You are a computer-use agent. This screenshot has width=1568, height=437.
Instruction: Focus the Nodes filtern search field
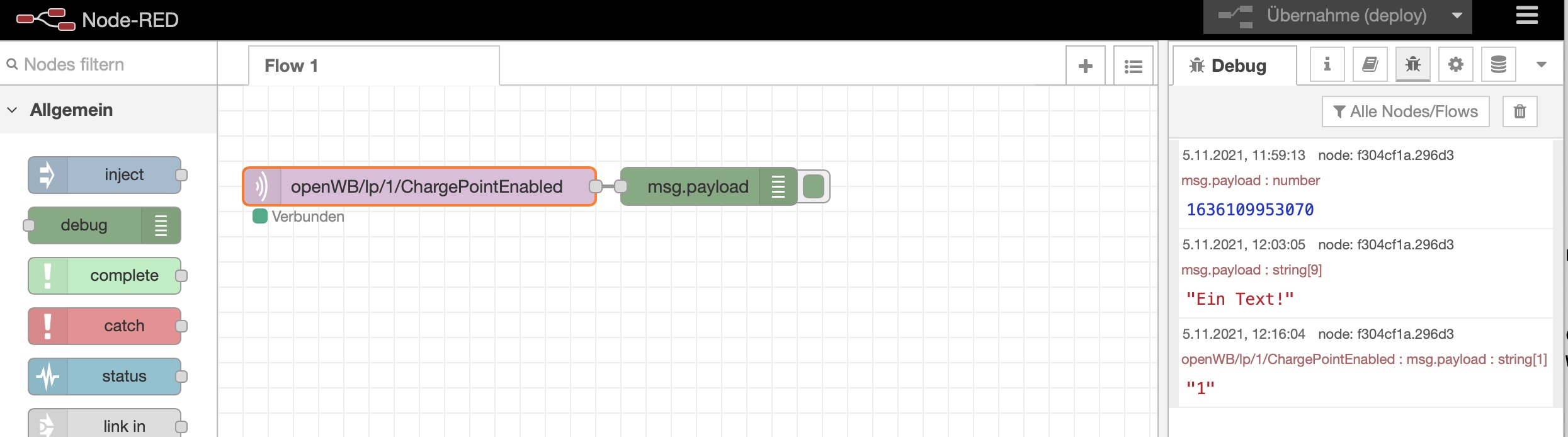click(x=109, y=64)
